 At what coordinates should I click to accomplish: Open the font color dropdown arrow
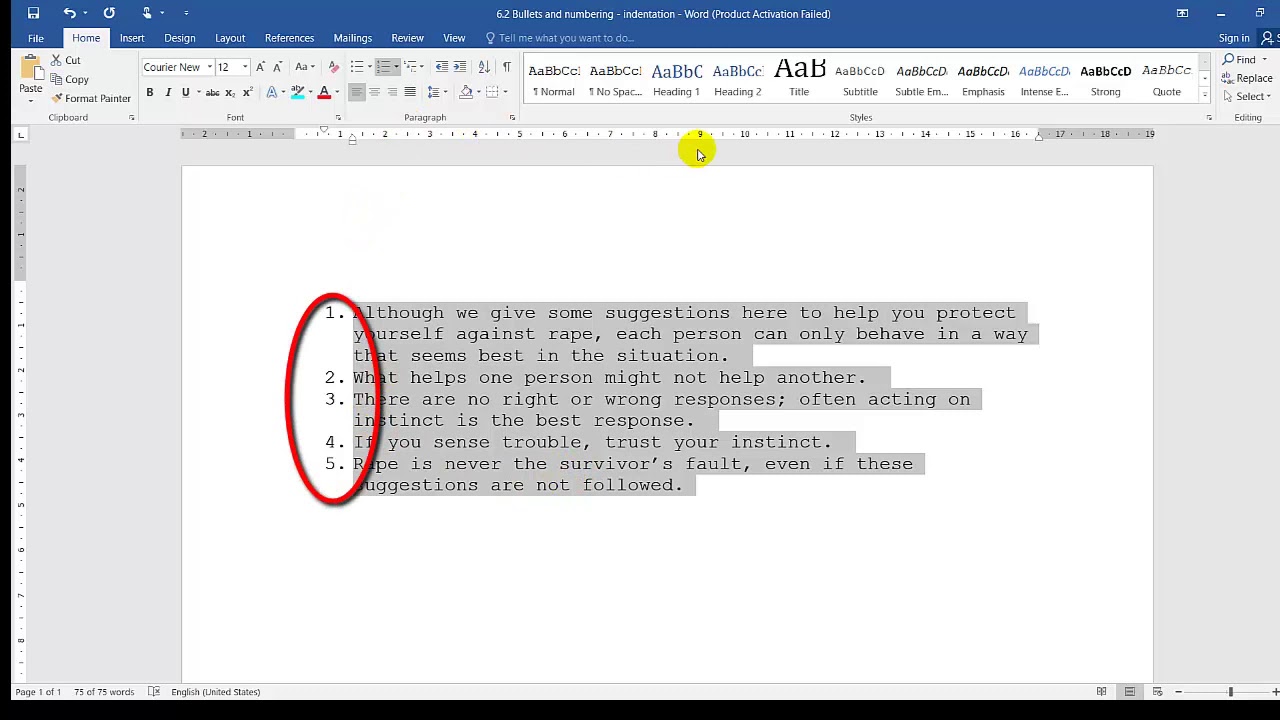337,92
